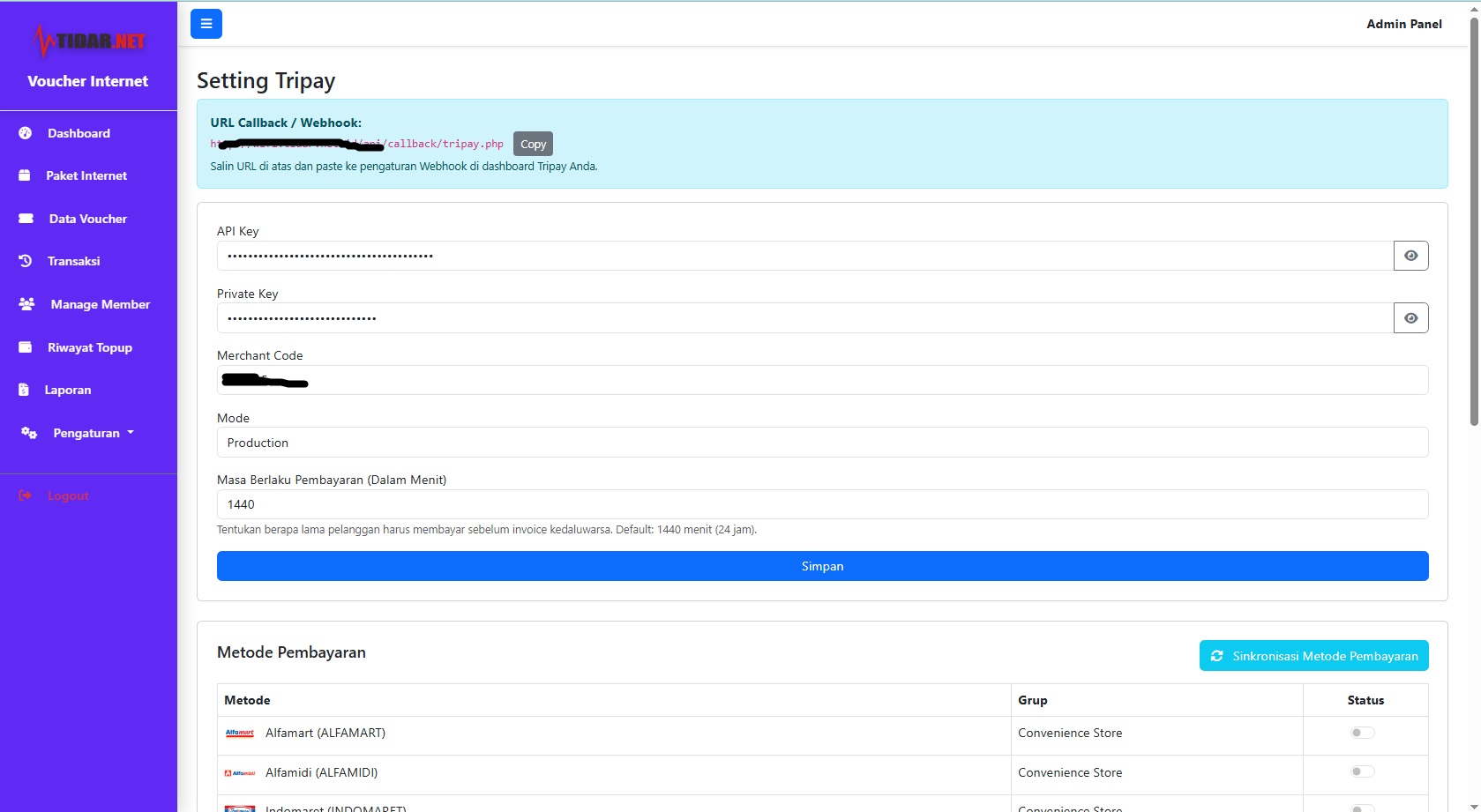The height and width of the screenshot is (812, 1481).
Task: Click the Admin Panel label
Action: pos(1404,24)
